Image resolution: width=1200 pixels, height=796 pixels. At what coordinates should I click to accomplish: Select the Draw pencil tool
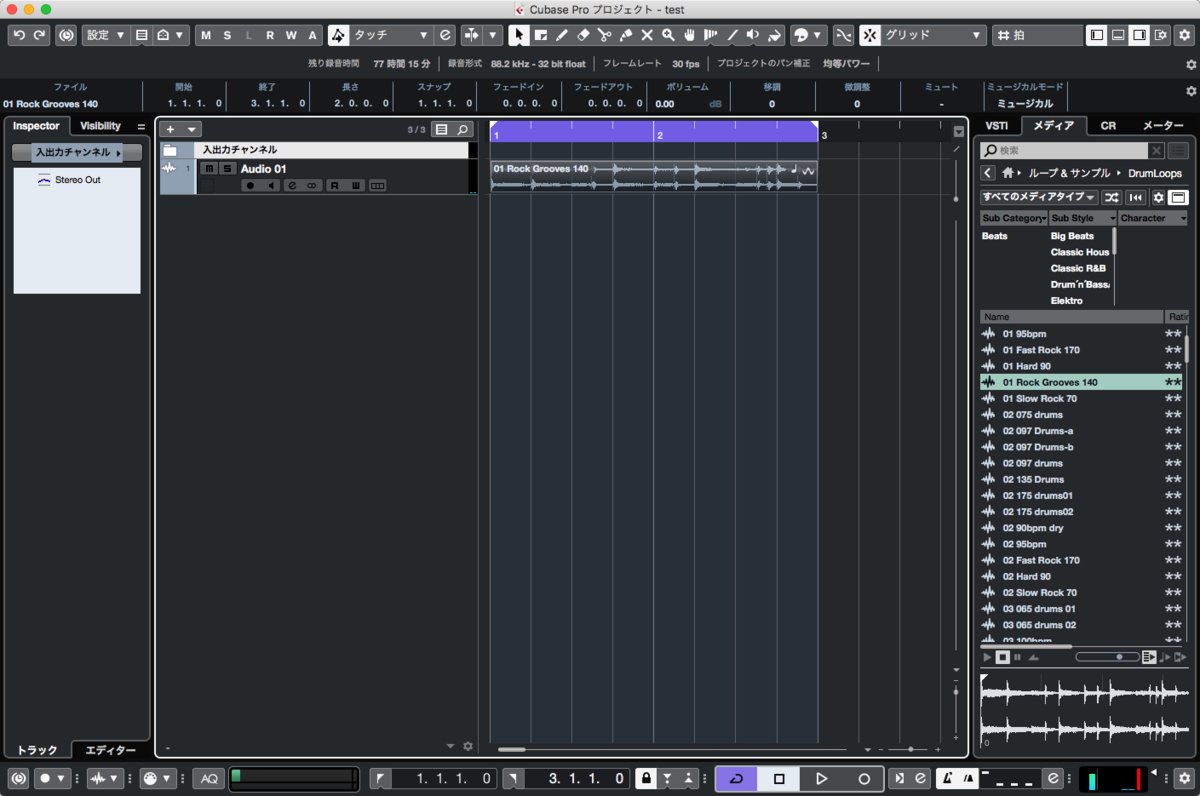(x=562, y=35)
